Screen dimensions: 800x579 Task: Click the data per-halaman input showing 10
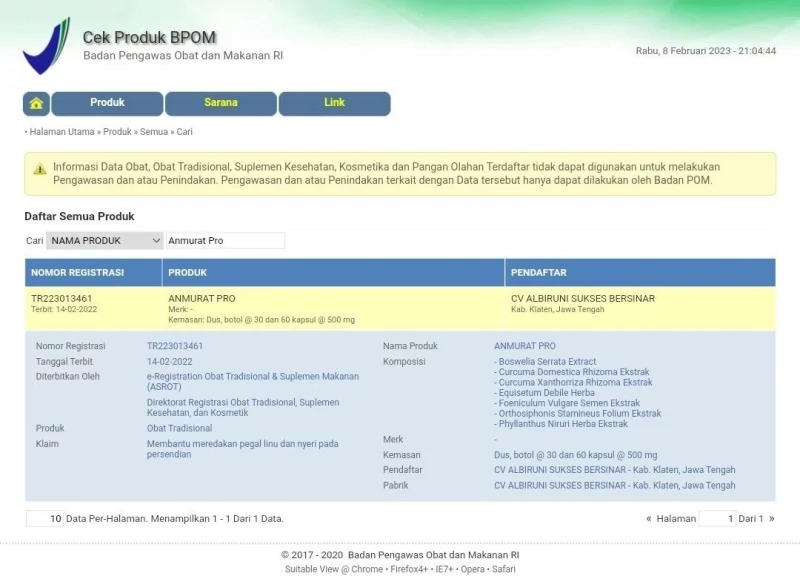45,519
